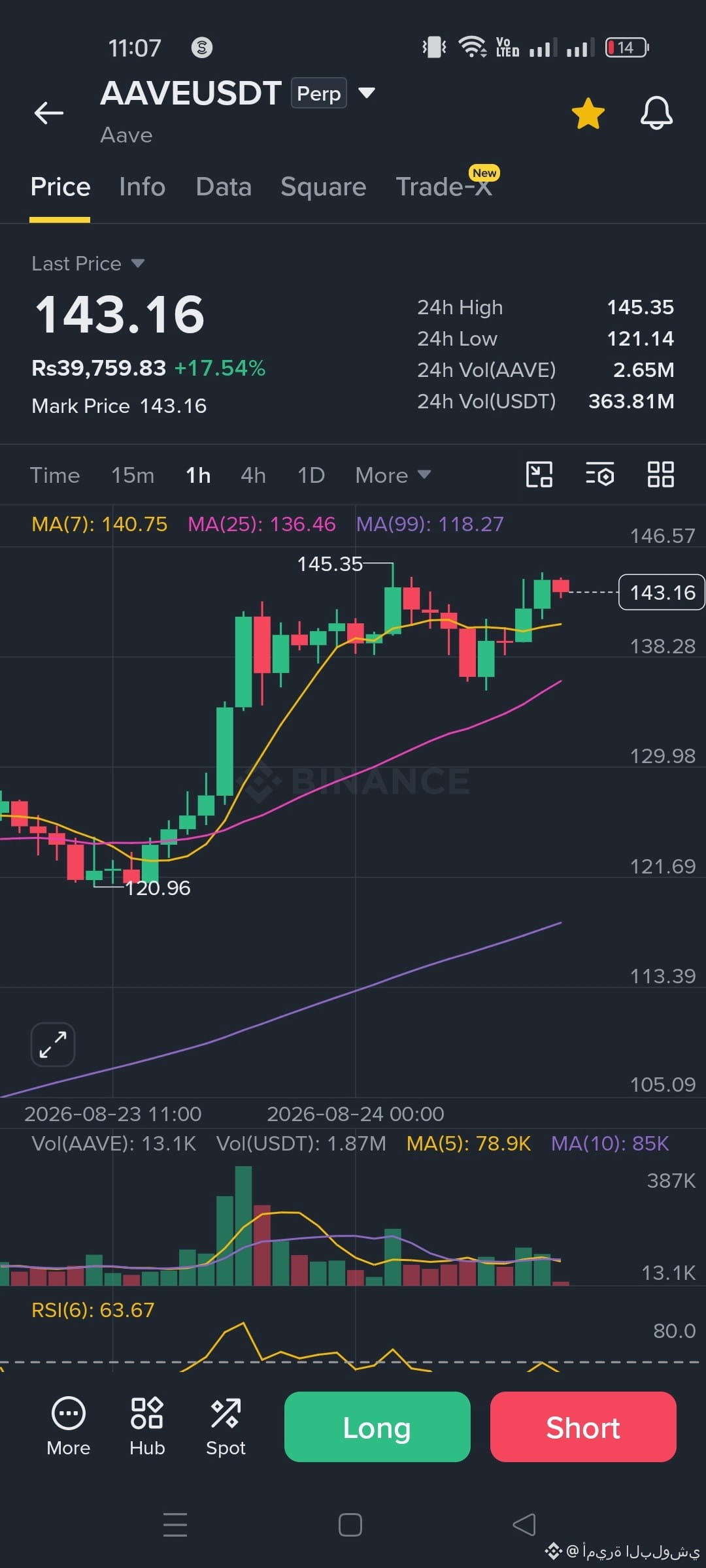
Task: Tap the back arrow icon
Action: tap(48, 113)
